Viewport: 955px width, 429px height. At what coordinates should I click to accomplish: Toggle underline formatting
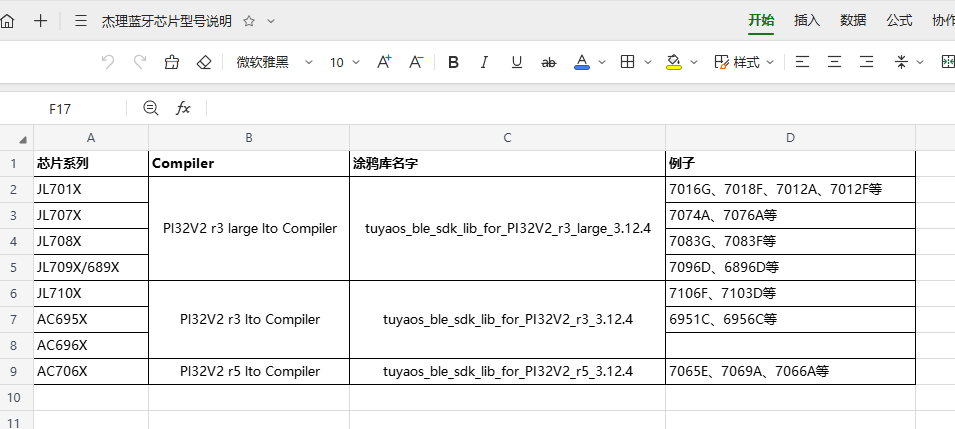516,62
